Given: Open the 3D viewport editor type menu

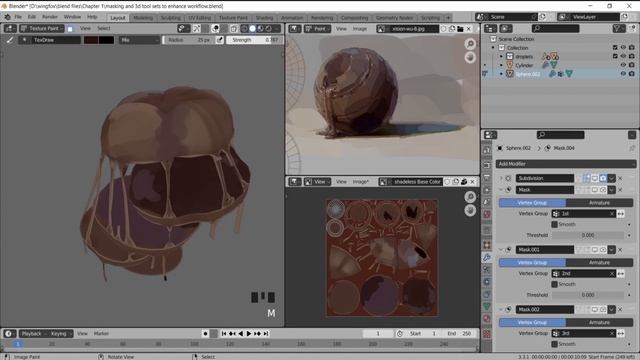Looking at the screenshot, I should (10, 29).
